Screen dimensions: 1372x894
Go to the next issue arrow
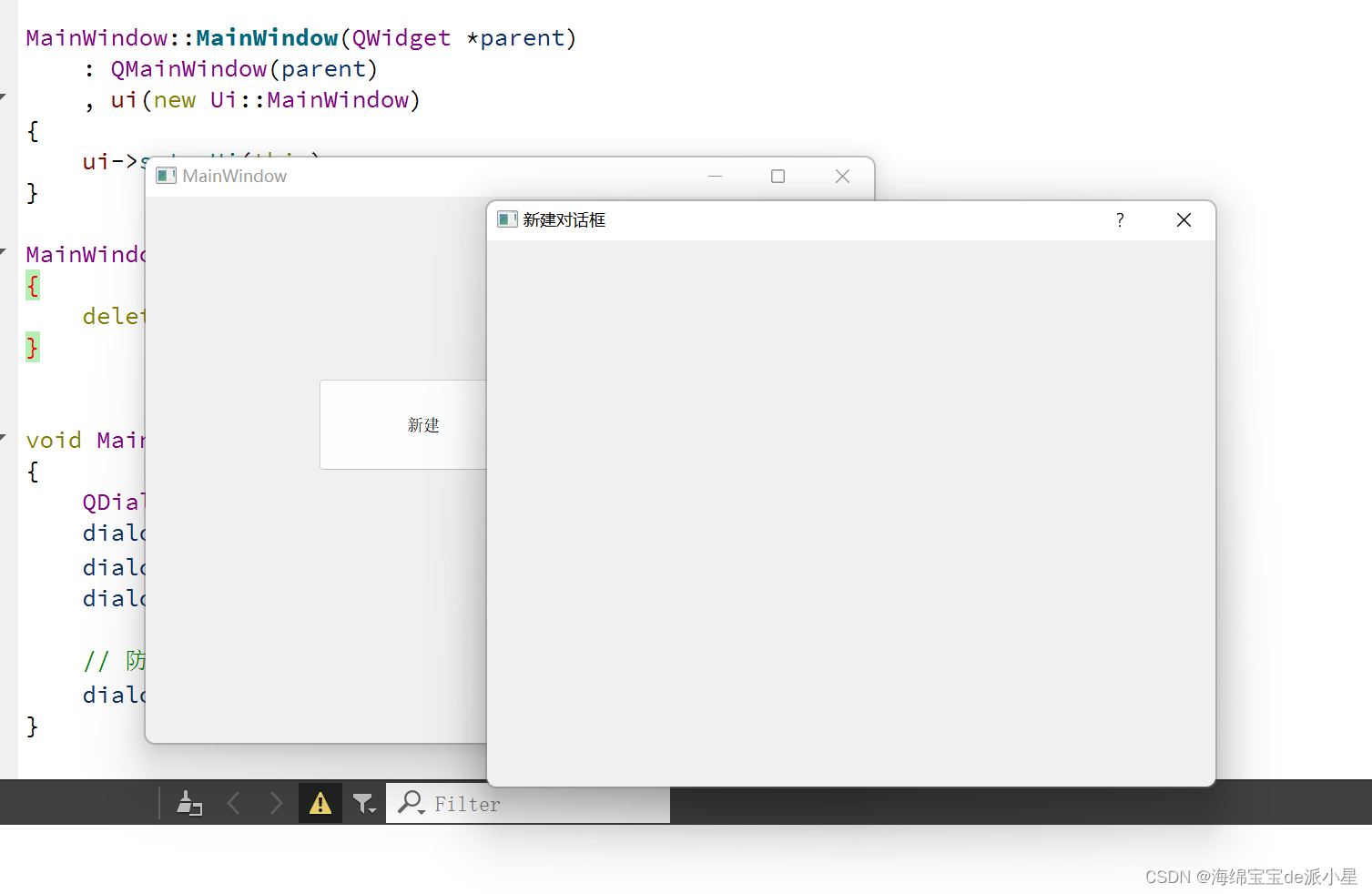pyautogui.click(x=276, y=803)
